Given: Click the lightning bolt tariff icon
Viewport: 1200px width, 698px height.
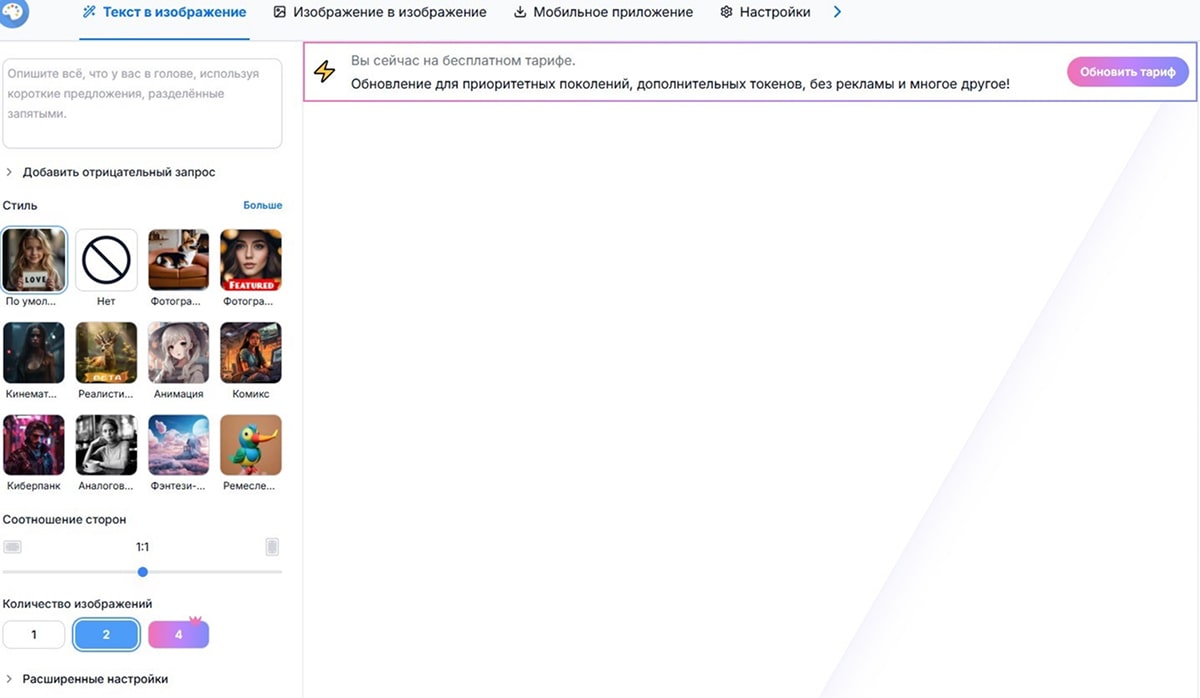Looking at the screenshot, I should (325, 72).
